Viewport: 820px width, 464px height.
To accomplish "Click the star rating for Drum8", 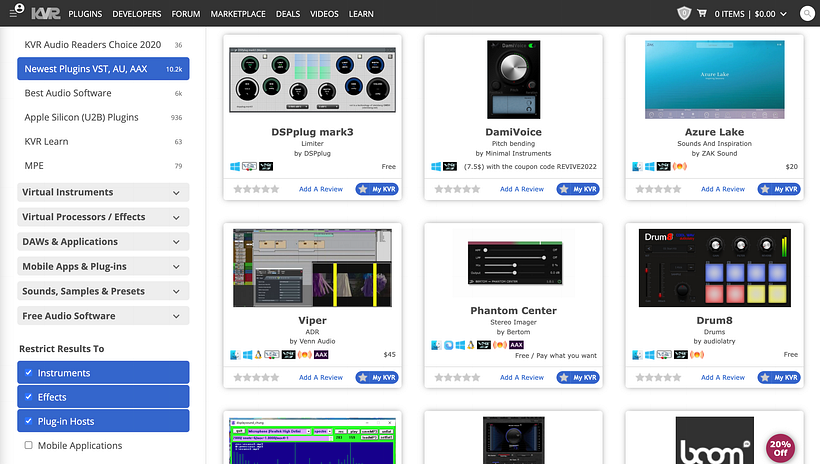I will click(x=658, y=377).
